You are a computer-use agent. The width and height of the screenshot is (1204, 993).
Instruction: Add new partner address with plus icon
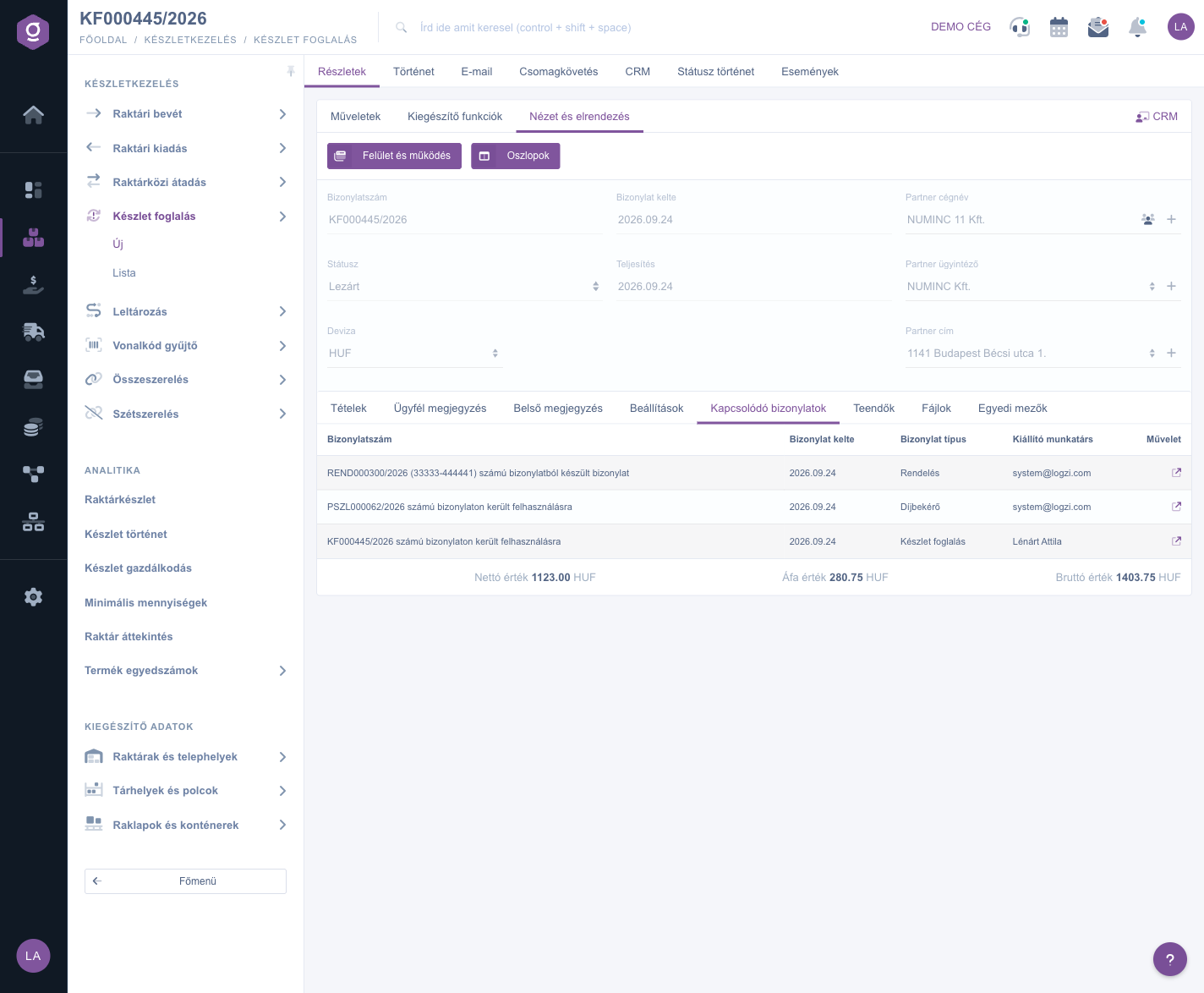1171,353
